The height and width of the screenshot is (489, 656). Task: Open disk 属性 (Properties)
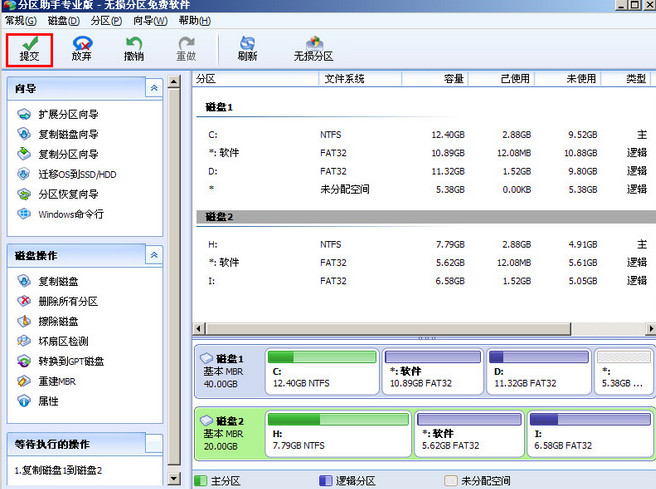(x=38, y=401)
